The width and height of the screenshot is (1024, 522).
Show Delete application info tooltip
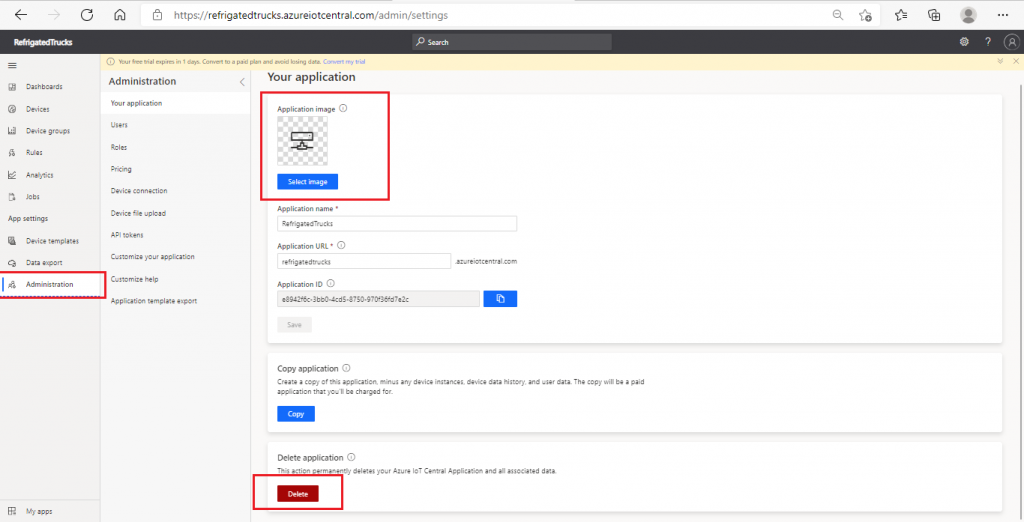(x=351, y=457)
